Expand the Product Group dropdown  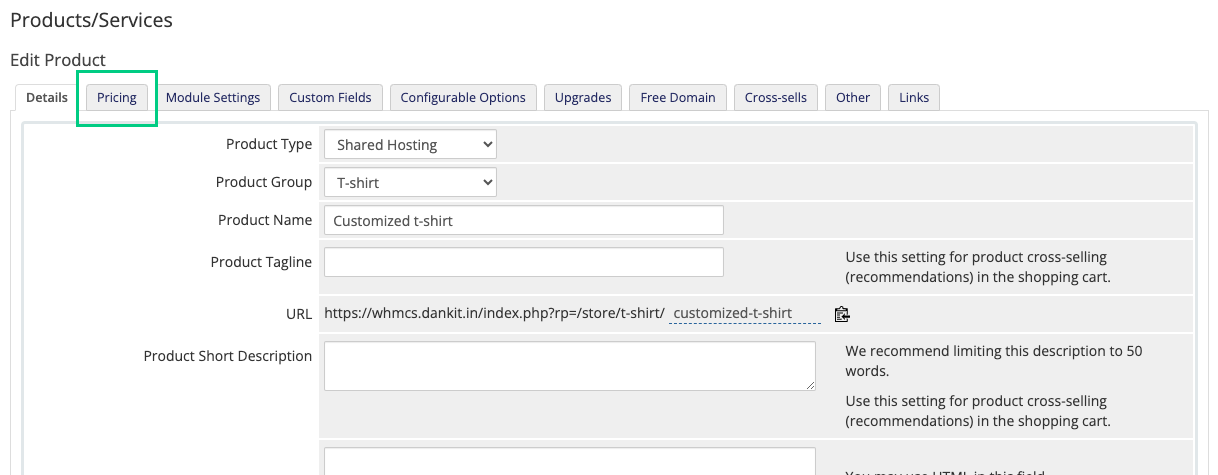coord(410,182)
